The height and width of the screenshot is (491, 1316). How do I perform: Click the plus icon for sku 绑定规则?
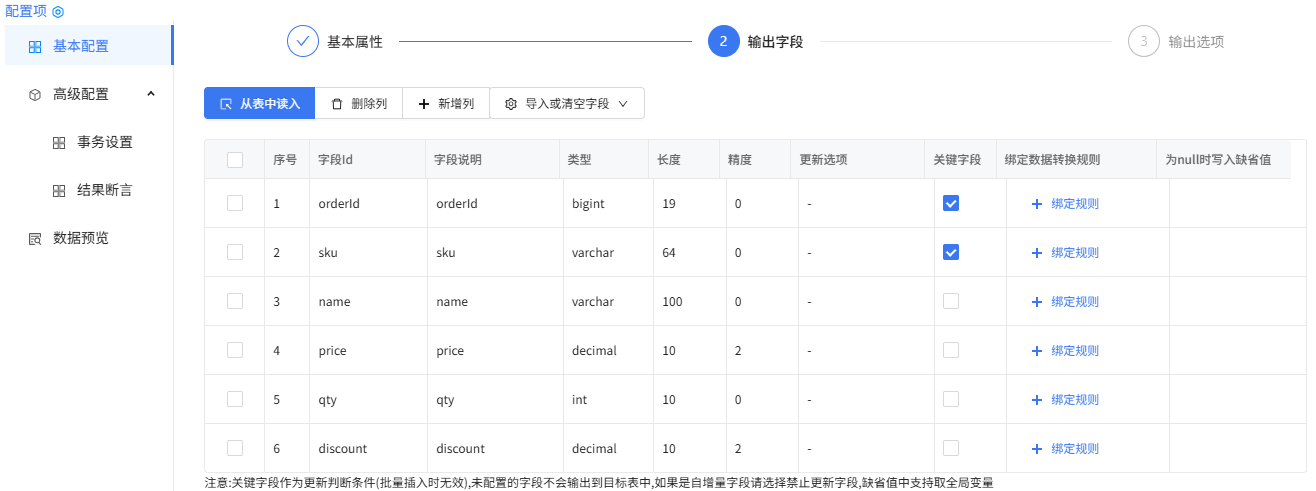1037,253
